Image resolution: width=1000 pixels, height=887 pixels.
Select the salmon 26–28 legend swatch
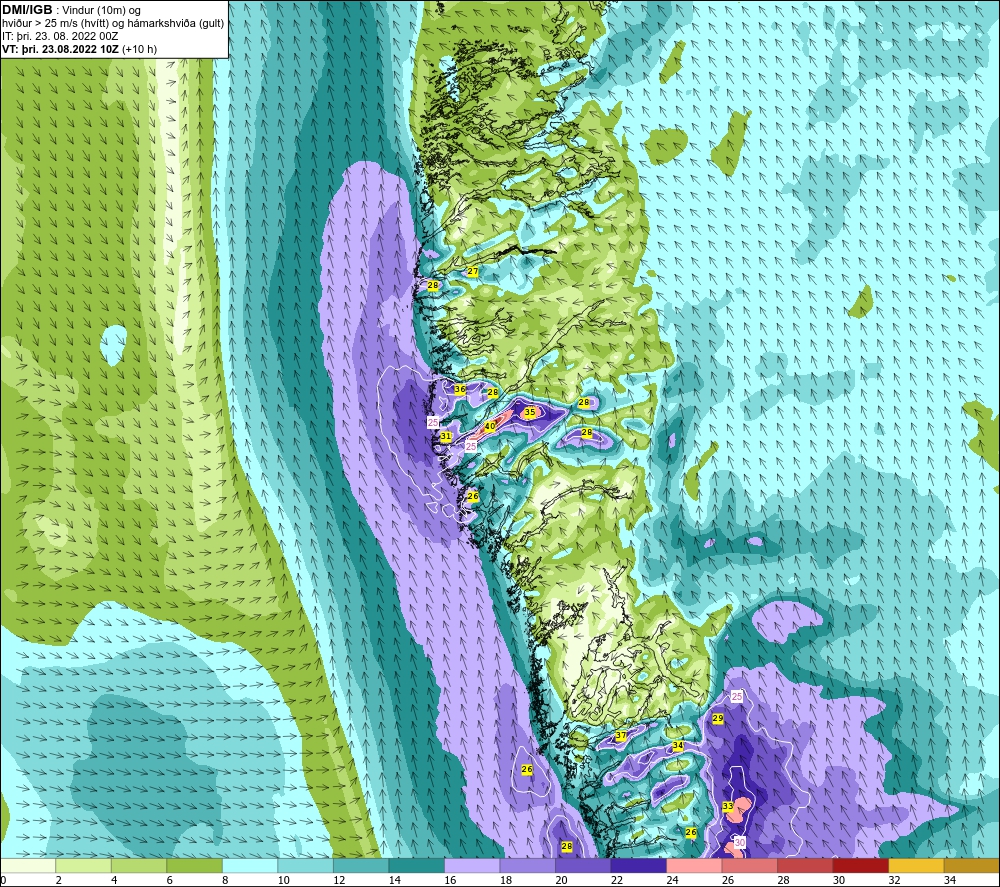tap(749, 866)
